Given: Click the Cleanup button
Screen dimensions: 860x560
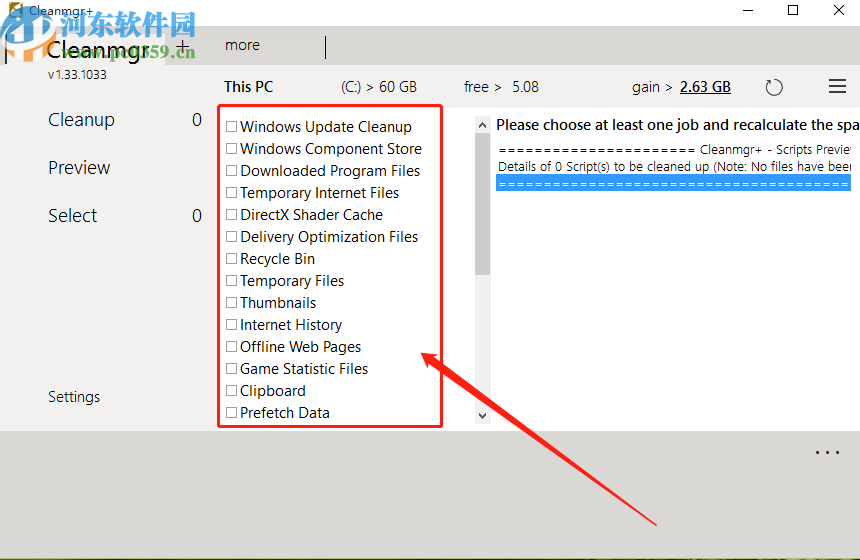Looking at the screenshot, I should [x=81, y=120].
